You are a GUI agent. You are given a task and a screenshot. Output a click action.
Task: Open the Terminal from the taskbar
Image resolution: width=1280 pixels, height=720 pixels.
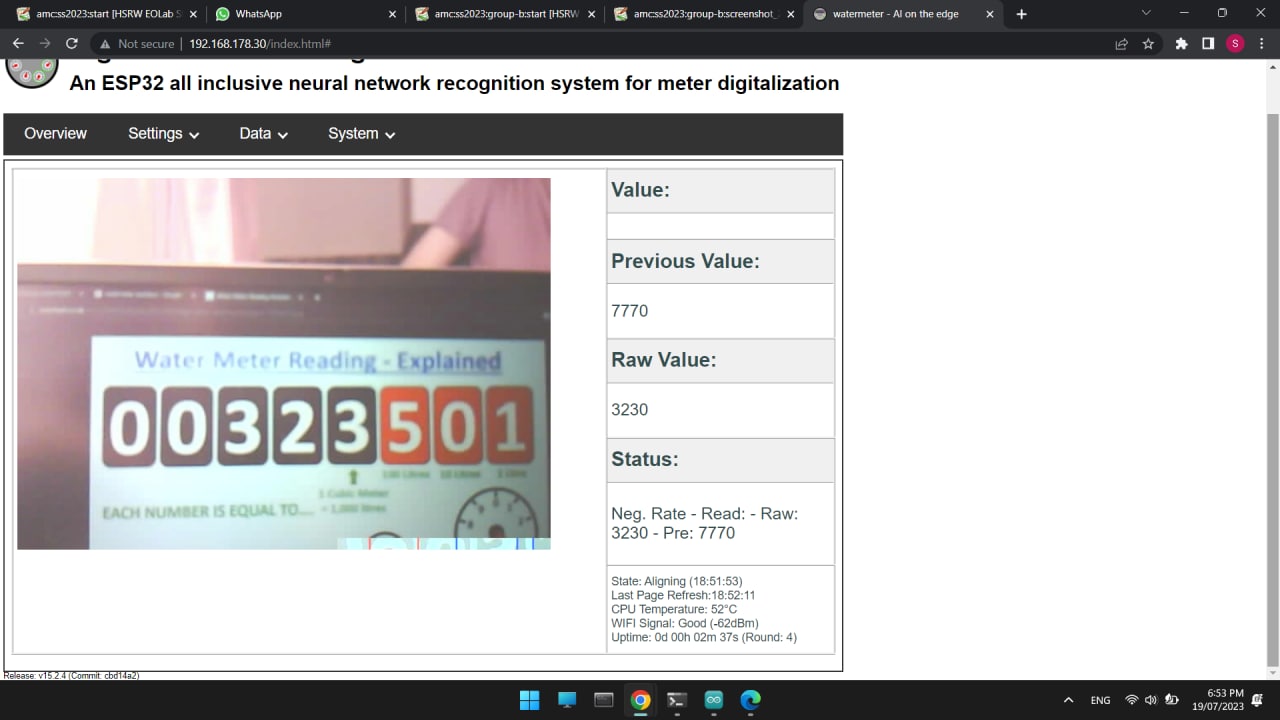click(x=677, y=700)
